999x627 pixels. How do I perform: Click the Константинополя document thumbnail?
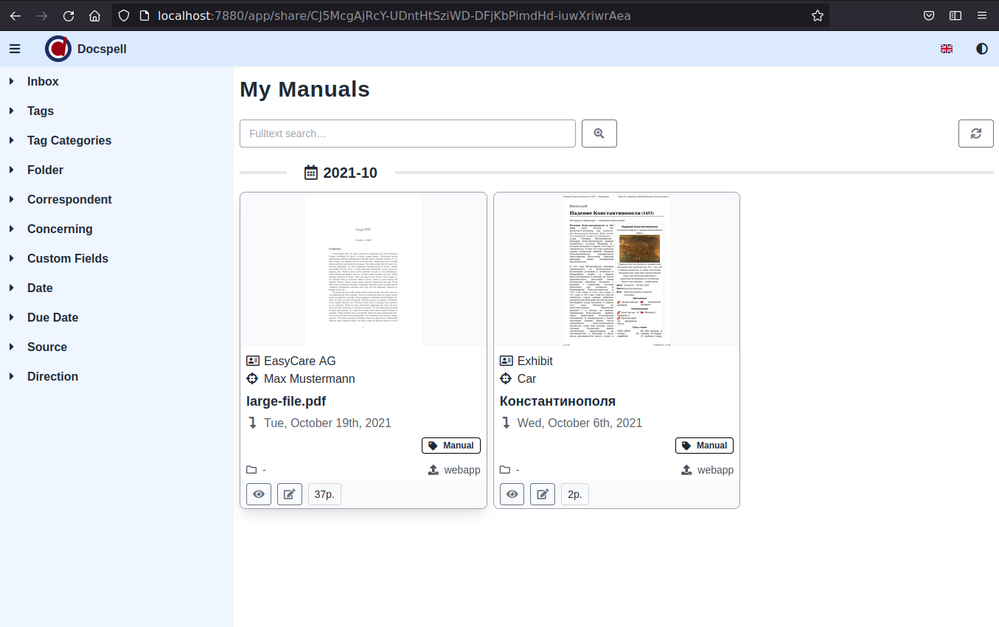[616, 270]
